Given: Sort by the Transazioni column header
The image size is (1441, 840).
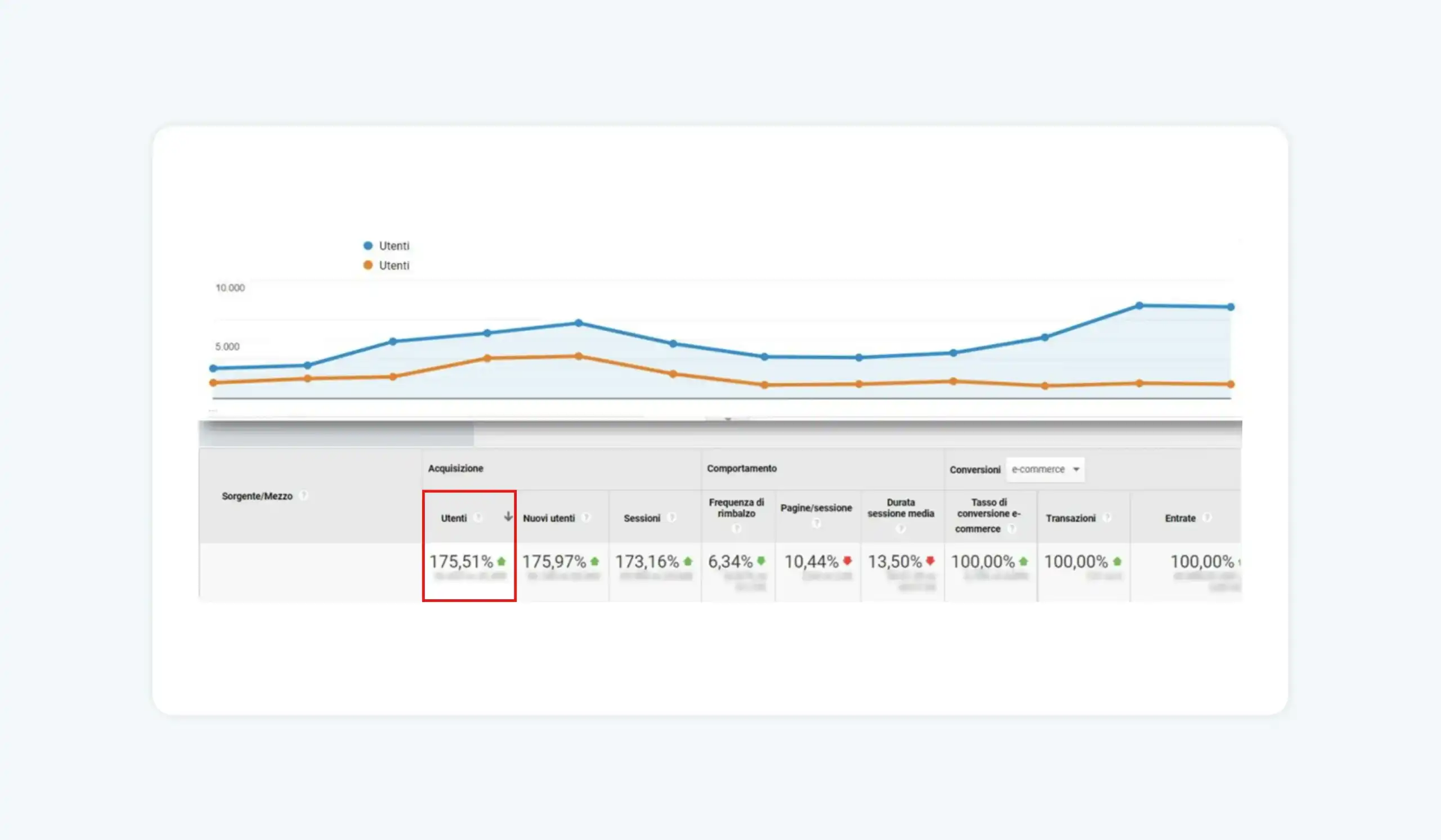Looking at the screenshot, I should [x=1071, y=518].
